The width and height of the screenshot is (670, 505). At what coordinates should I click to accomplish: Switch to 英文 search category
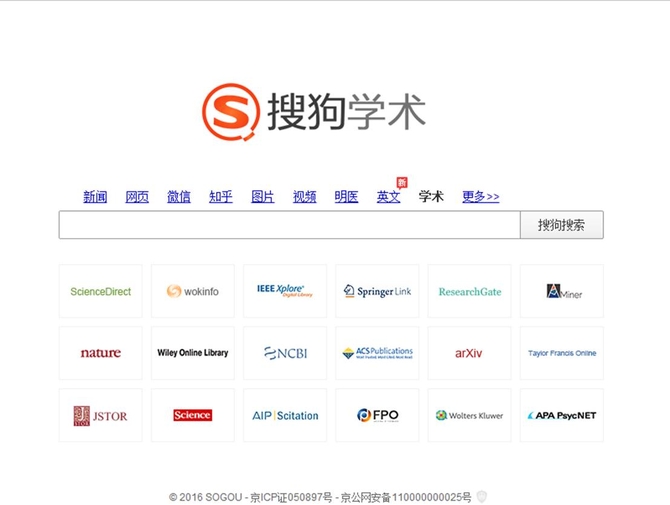click(x=388, y=197)
